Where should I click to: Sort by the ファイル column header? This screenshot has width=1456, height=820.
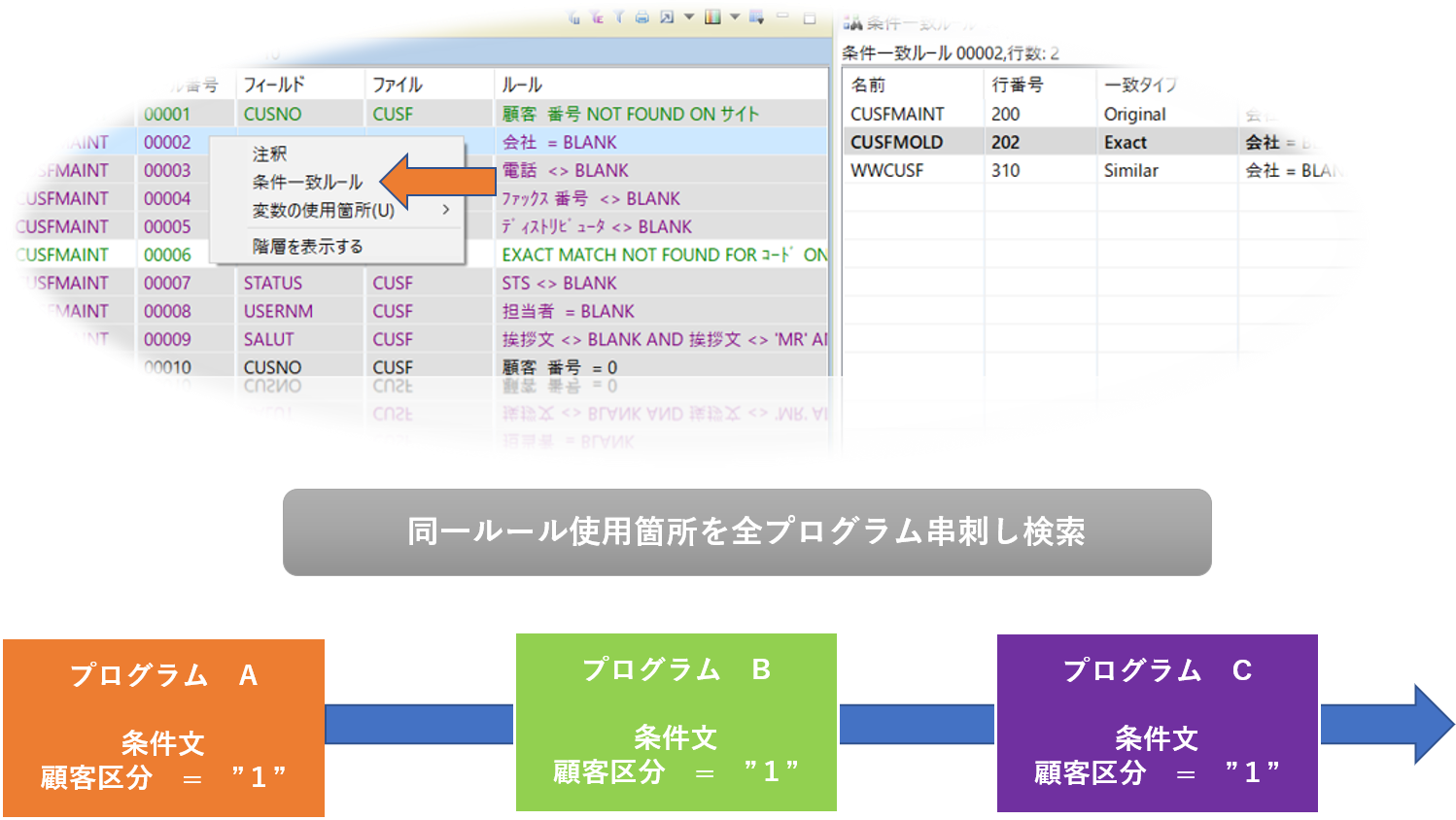click(x=397, y=85)
